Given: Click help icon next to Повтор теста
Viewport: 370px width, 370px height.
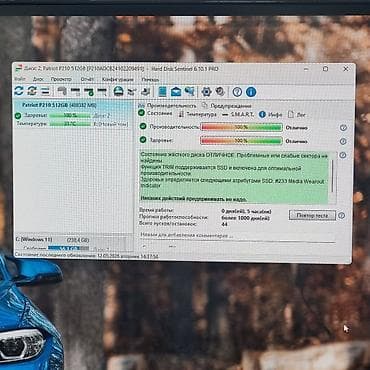Looking at the screenshot, I should [x=341, y=216].
